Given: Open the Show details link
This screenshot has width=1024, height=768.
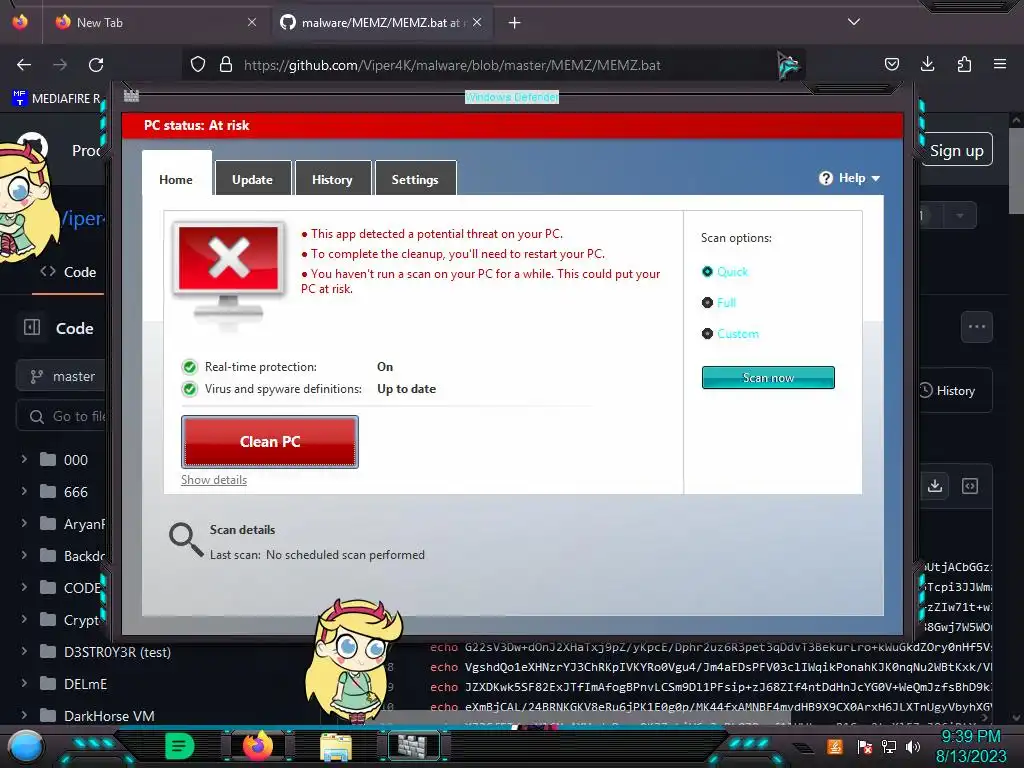Looking at the screenshot, I should (x=214, y=480).
